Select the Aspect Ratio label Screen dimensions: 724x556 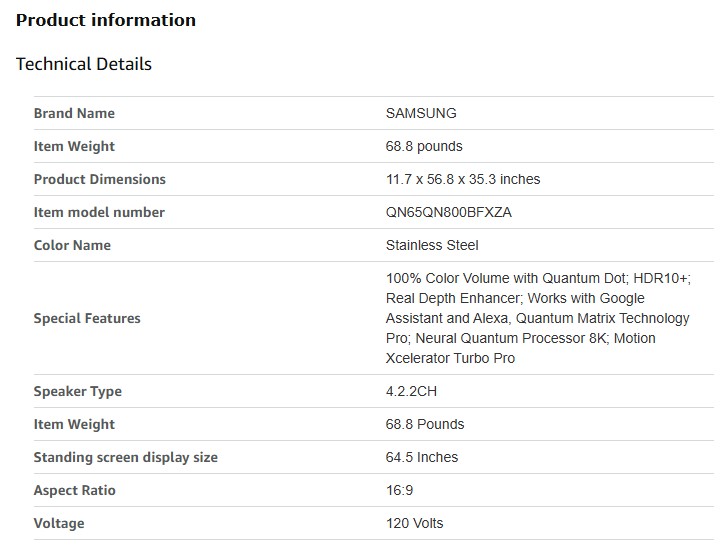pyautogui.click(x=75, y=490)
